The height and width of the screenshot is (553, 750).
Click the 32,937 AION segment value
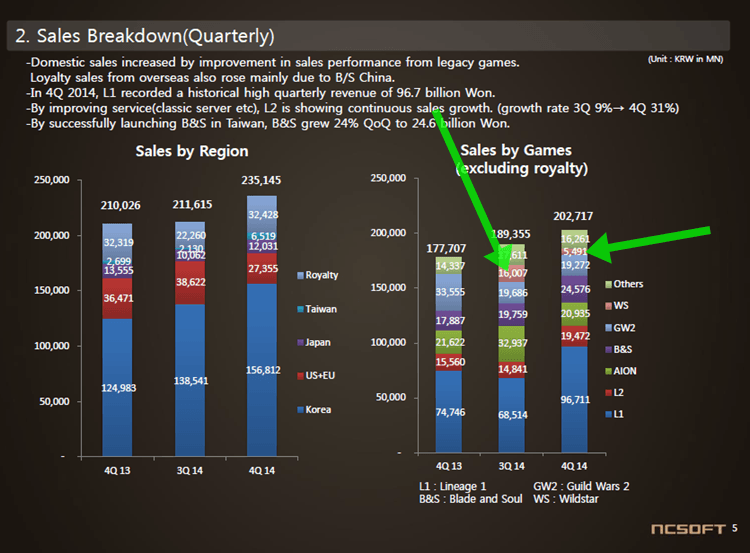[x=513, y=343]
